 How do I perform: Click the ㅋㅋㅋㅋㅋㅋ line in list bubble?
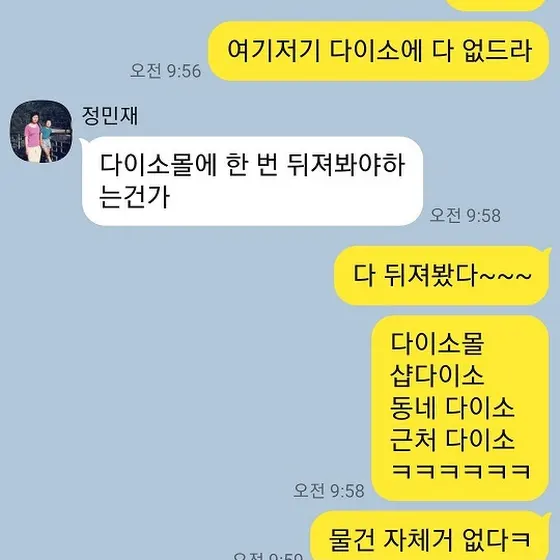pyautogui.click(x=461, y=471)
